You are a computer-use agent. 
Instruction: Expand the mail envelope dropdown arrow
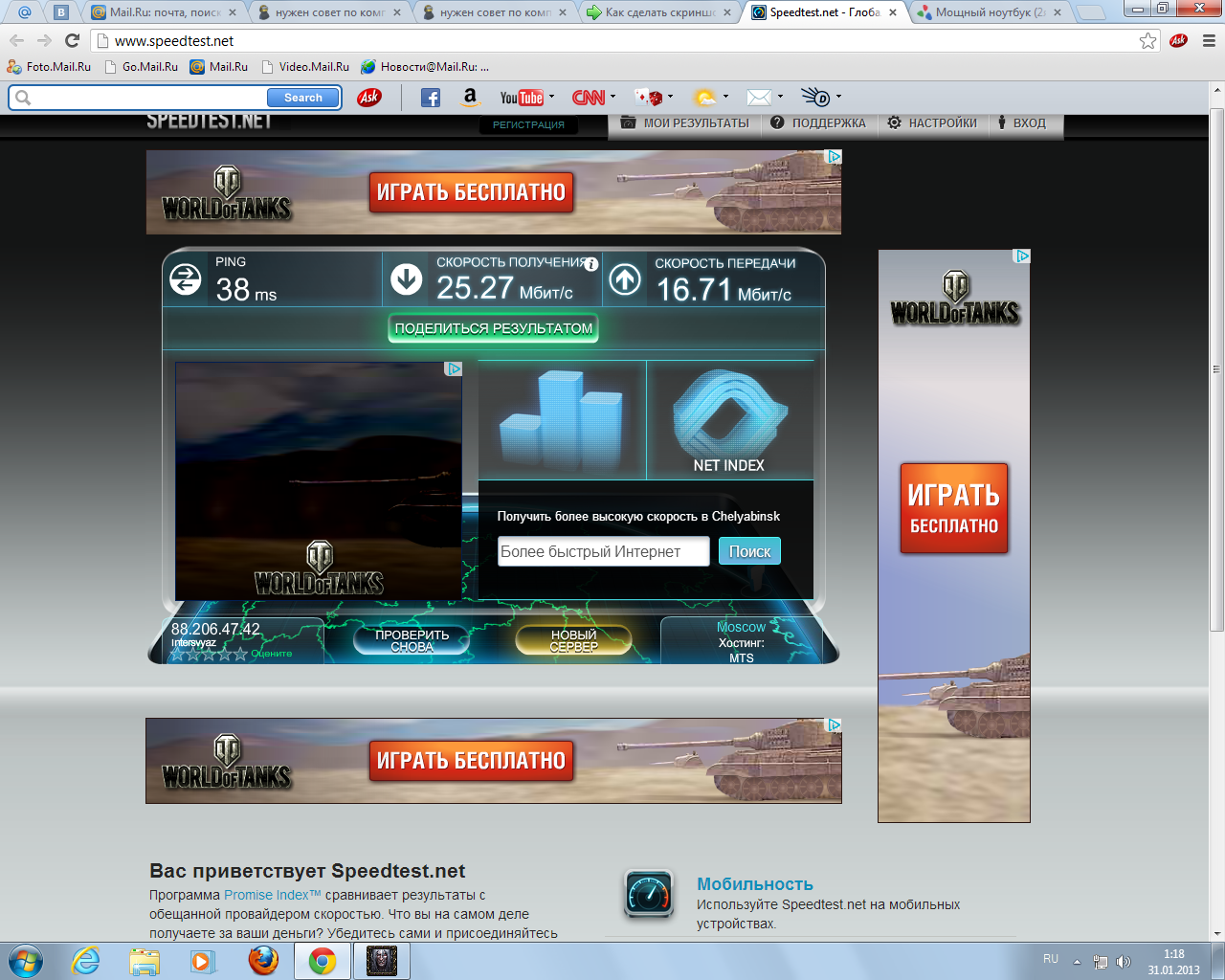click(x=780, y=97)
